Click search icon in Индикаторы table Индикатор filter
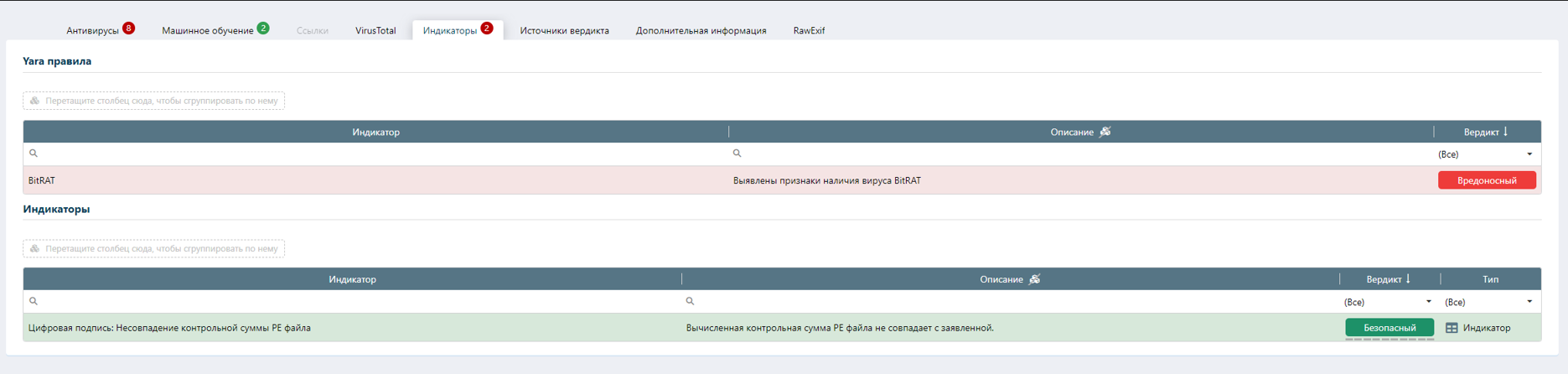 (34, 301)
